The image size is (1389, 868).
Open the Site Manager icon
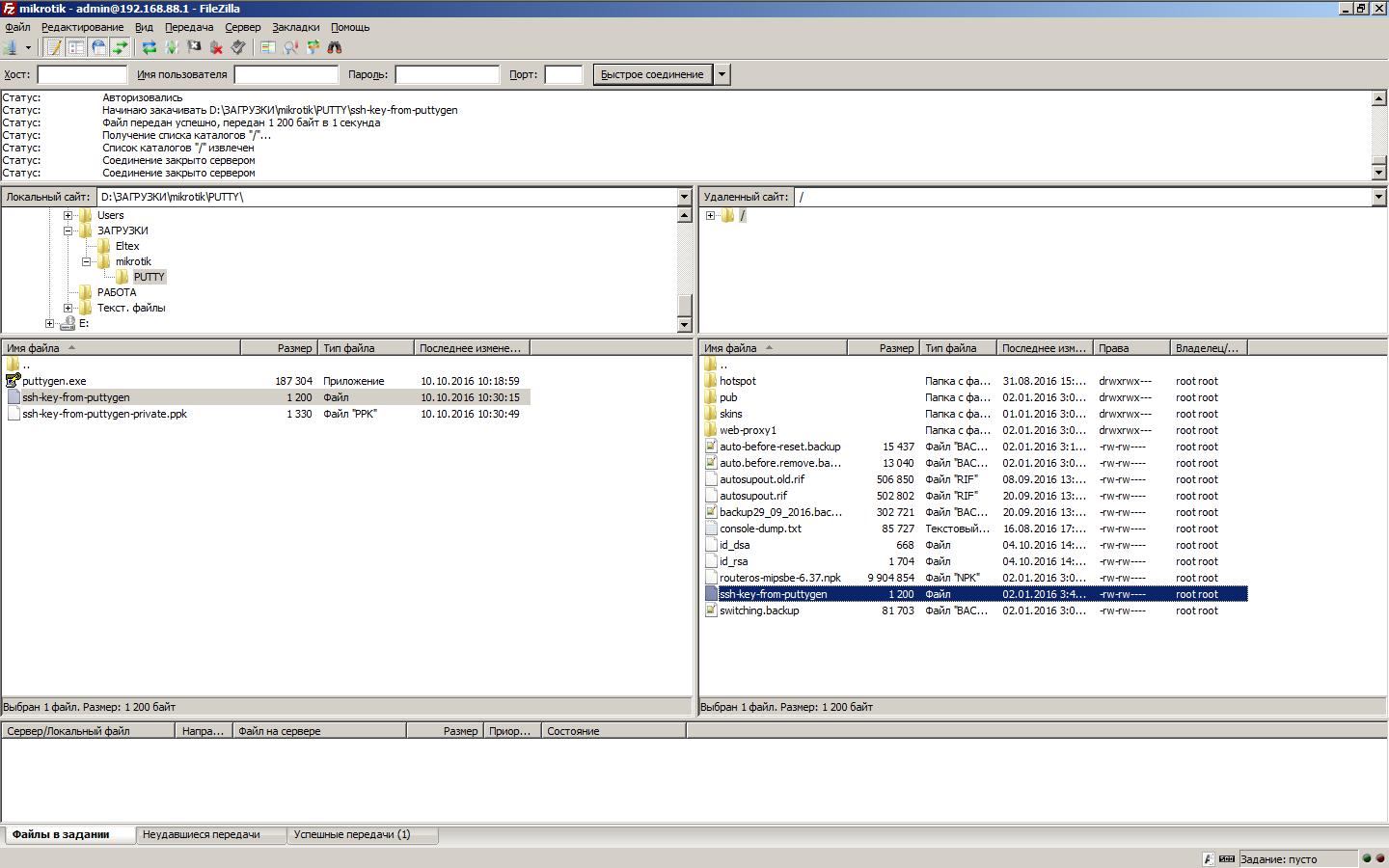pyautogui.click(x=11, y=47)
